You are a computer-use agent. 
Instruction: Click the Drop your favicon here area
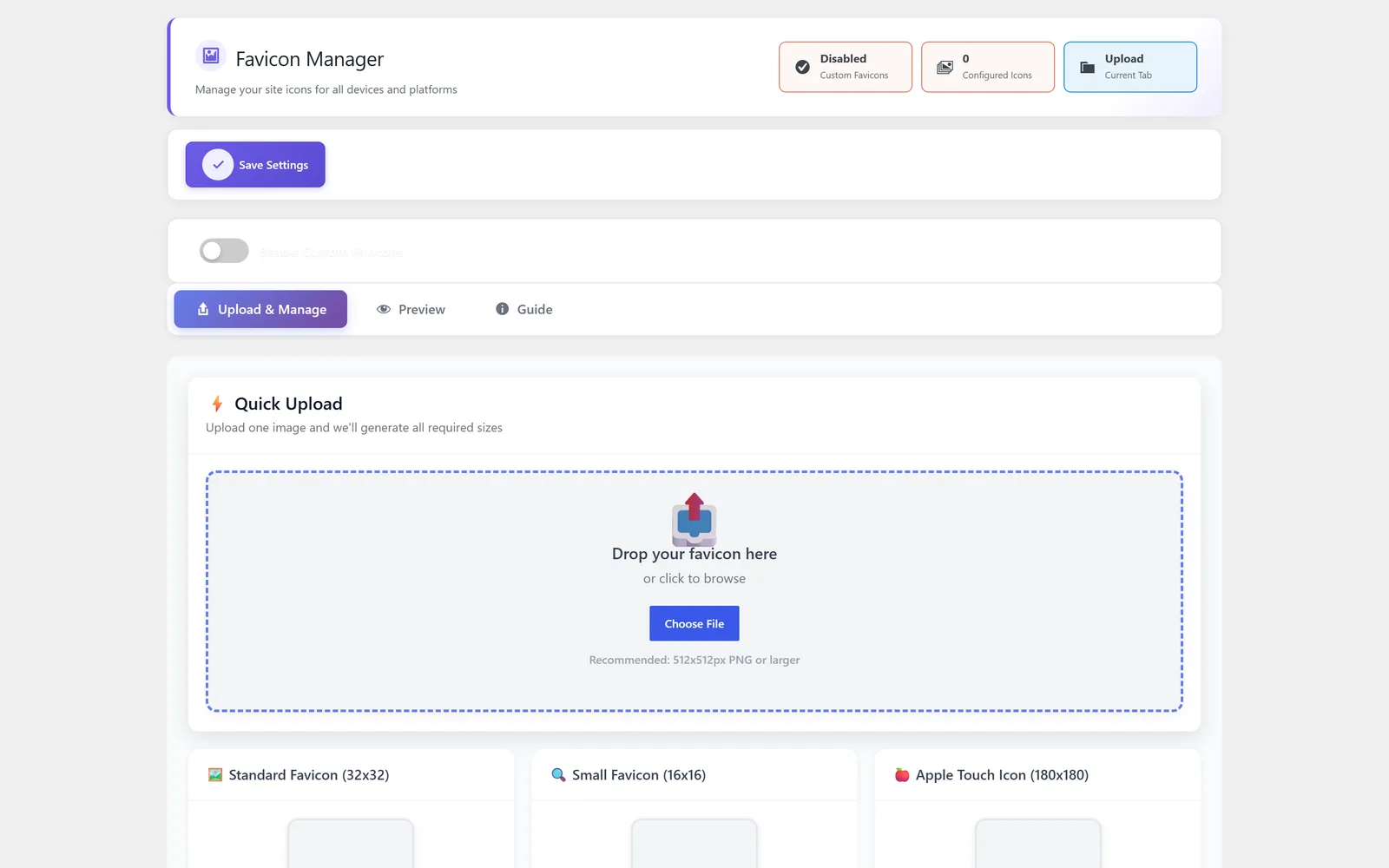(694, 591)
